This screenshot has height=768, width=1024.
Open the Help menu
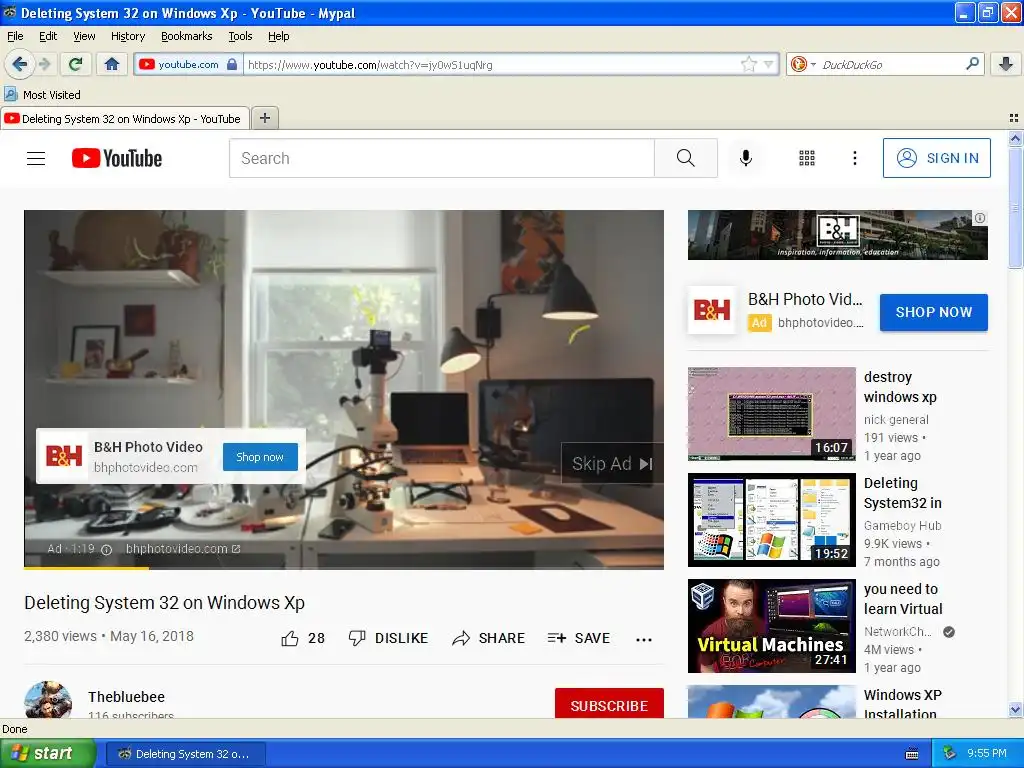click(x=278, y=36)
